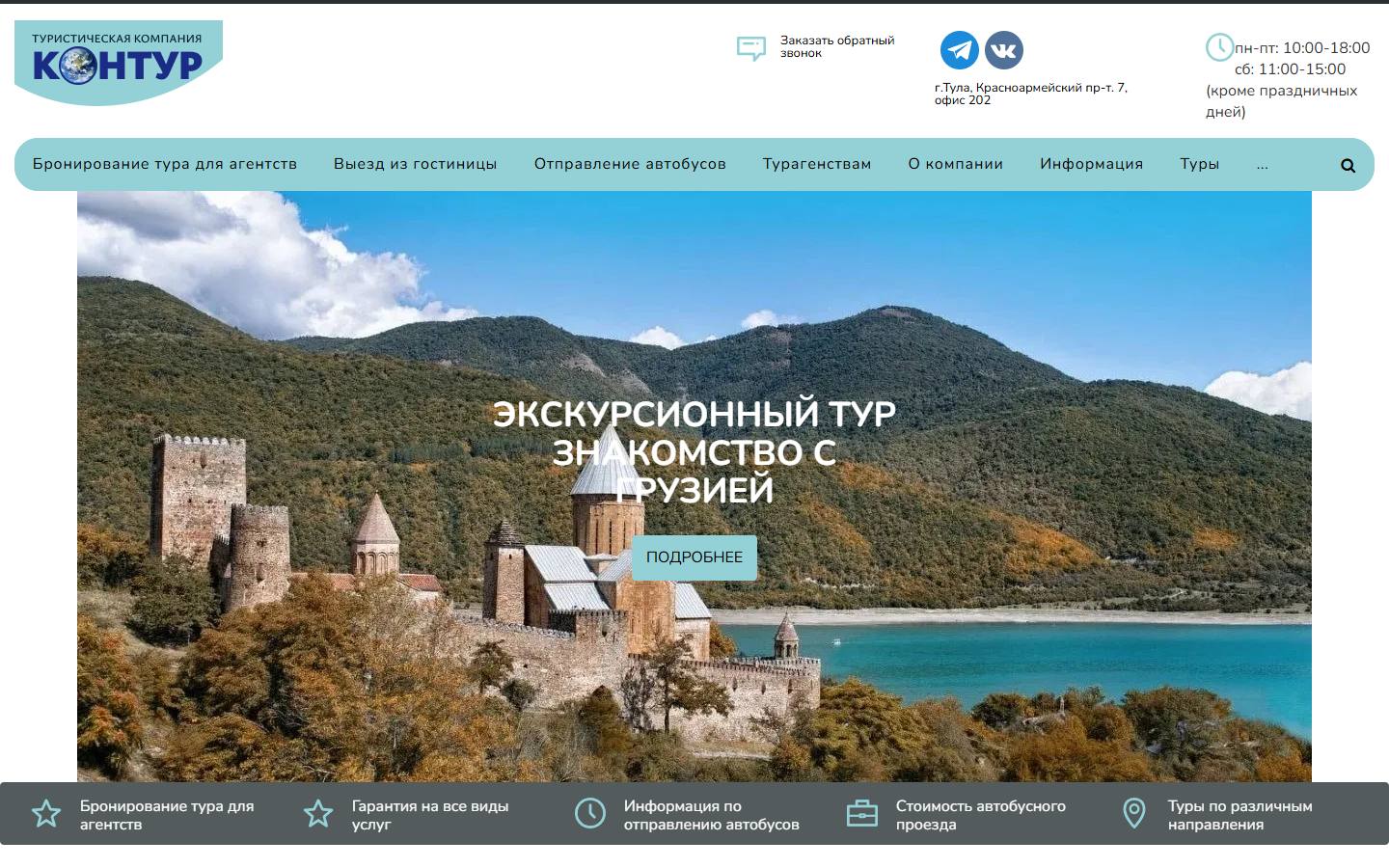Open Бронирование тура для агентств menu item
This screenshot has width=1389, height=868.
[x=165, y=164]
